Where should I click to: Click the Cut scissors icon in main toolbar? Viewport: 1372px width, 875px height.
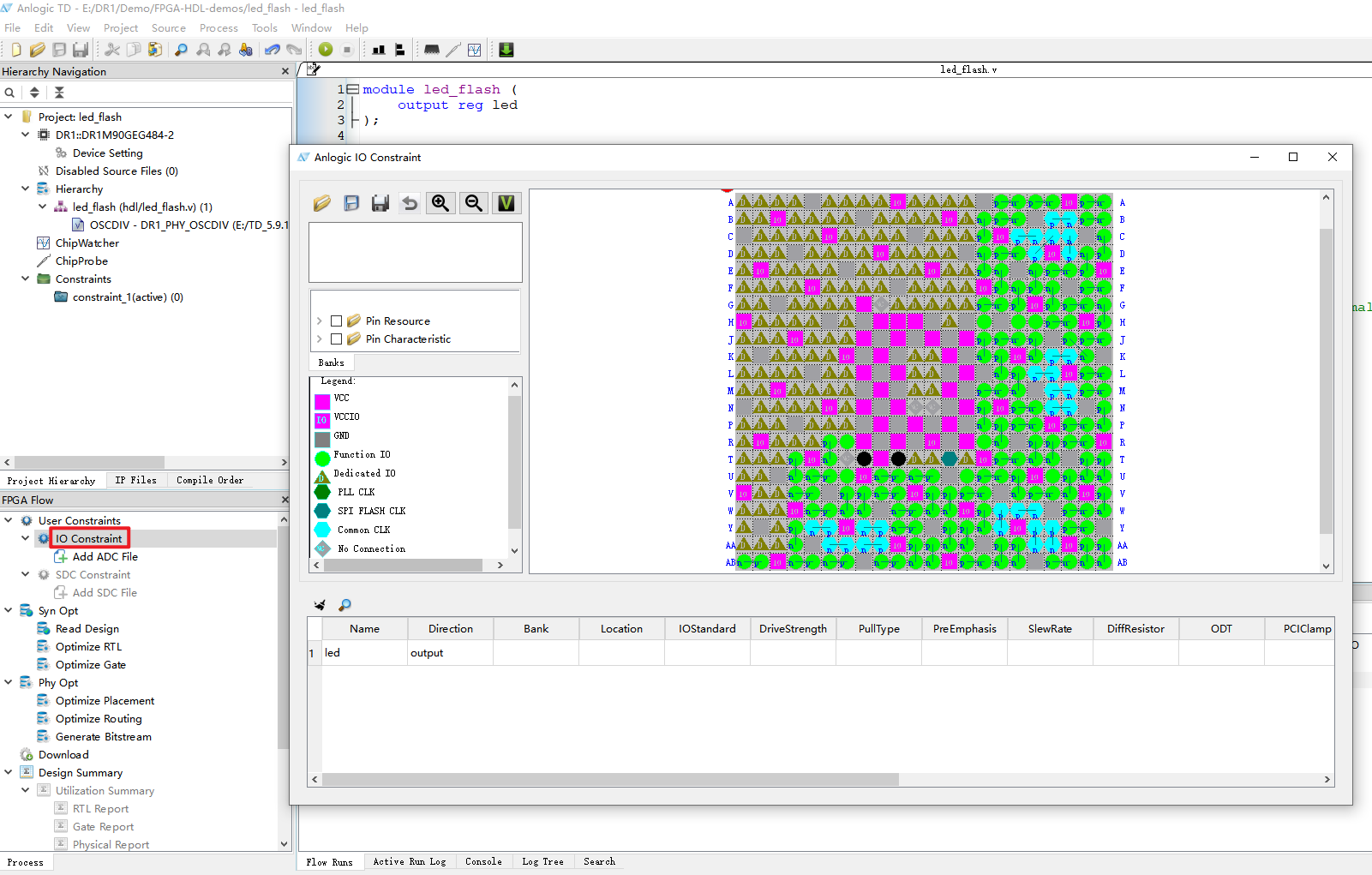112,50
